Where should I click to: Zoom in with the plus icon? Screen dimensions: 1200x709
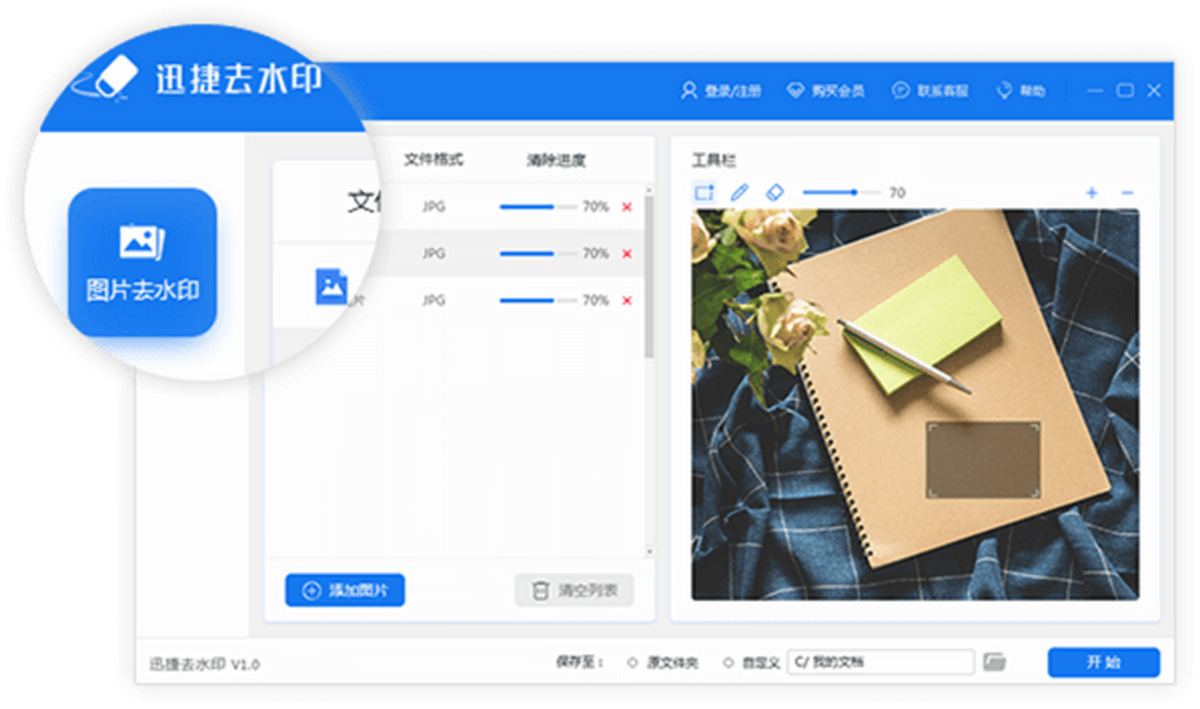pyautogui.click(x=1092, y=193)
